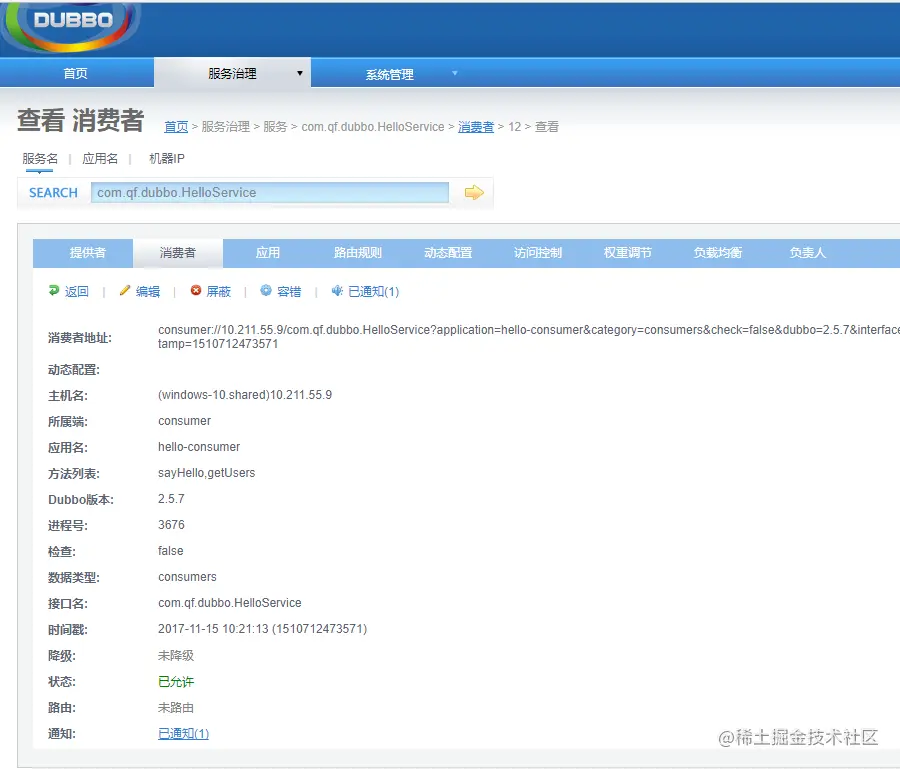This screenshot has width=900, height=769.
Task: Click the SEARCH label
Action: pyautogui.click(x=53, y=193)
